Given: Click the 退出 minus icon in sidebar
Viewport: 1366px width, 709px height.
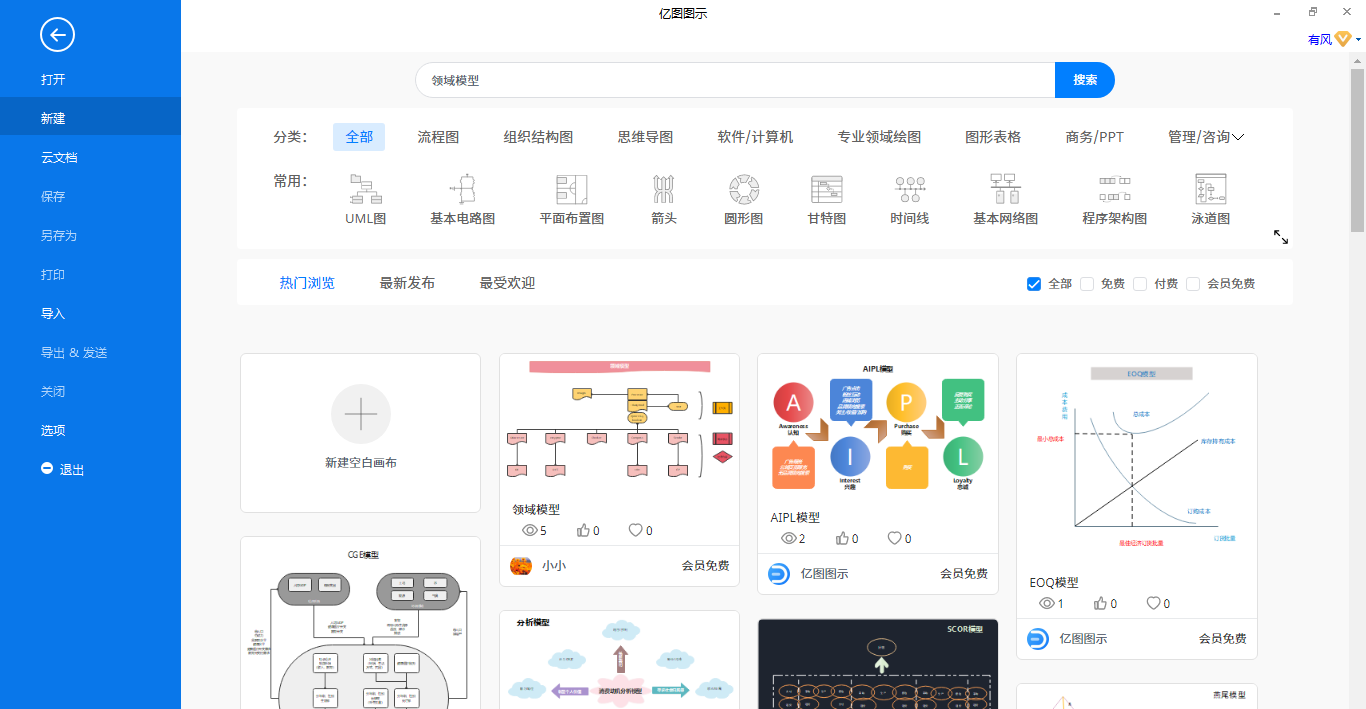Looking at the screenshot, I should point(47,468).
